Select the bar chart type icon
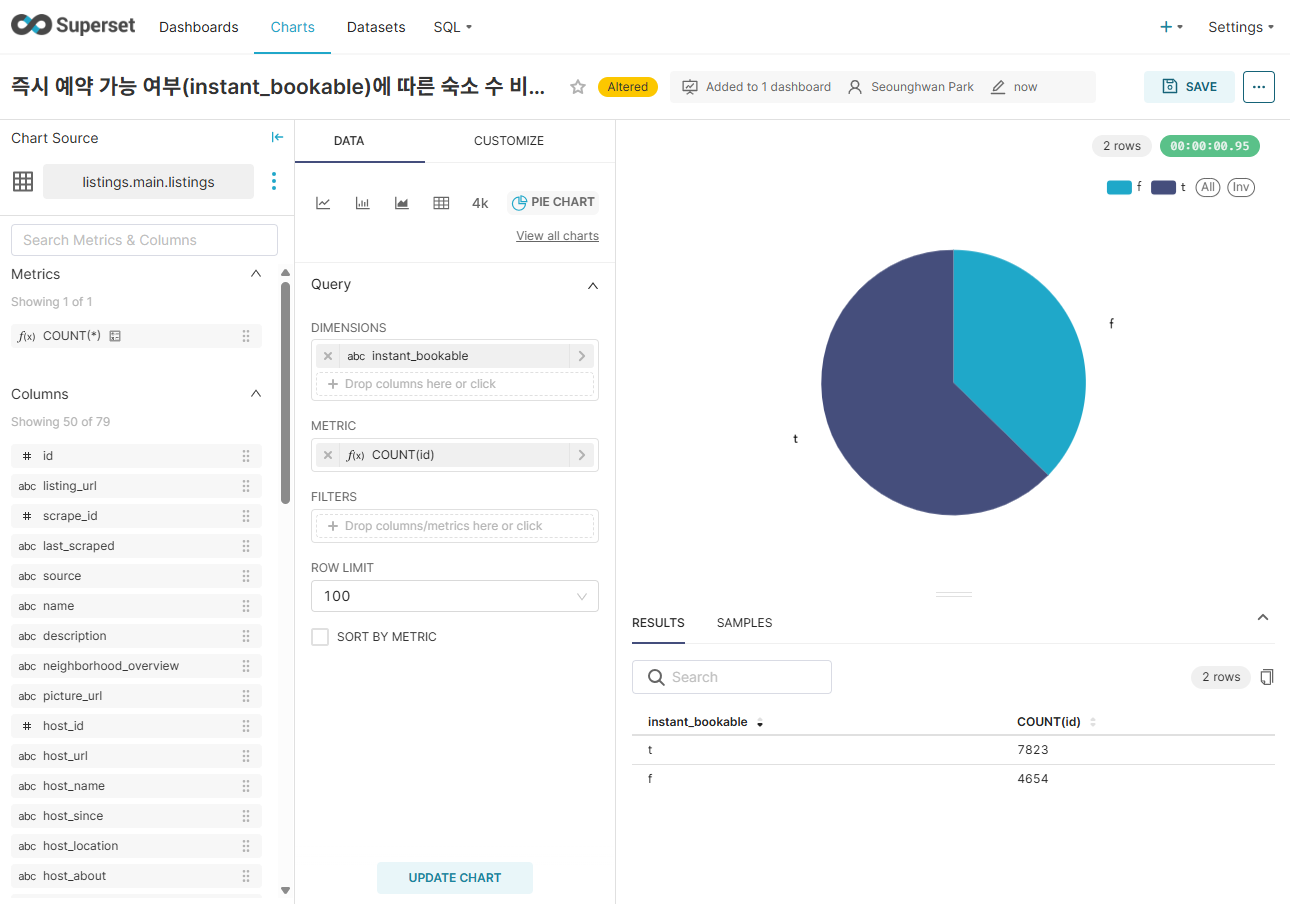1290x904 pixels. [363, 203]
